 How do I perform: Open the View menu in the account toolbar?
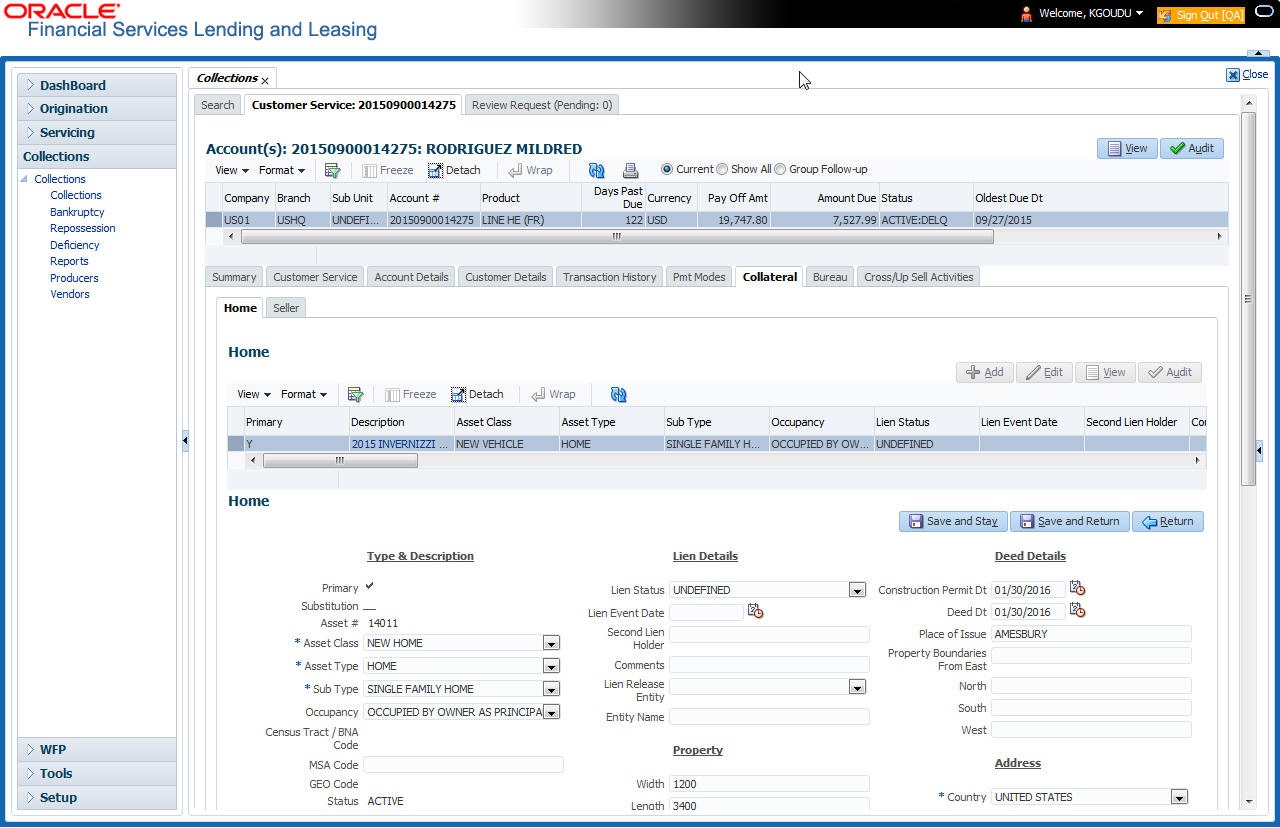coord(231,170)
